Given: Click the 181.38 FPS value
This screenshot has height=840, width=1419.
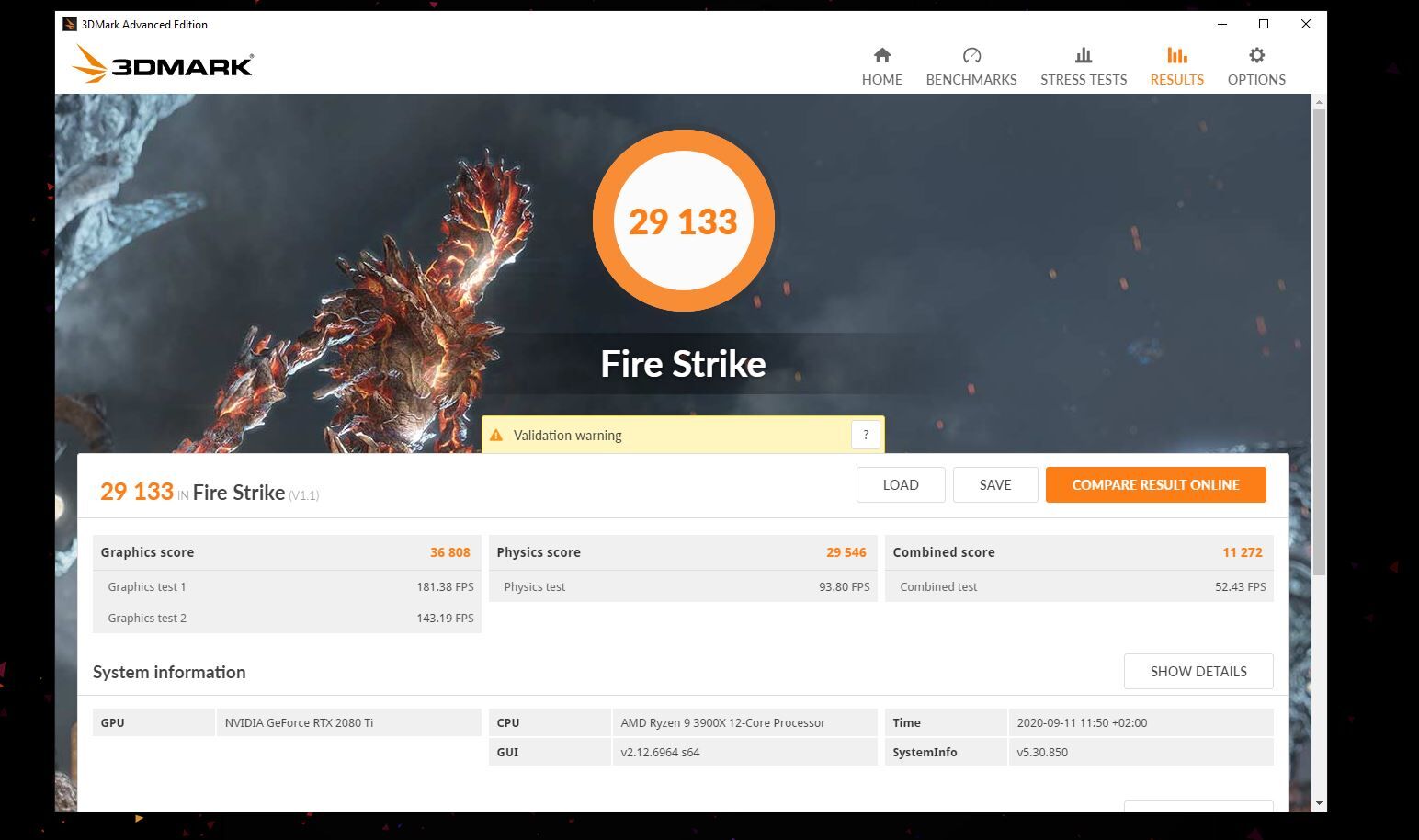Looking at the screenshot, I should click(x=445, y=586).
